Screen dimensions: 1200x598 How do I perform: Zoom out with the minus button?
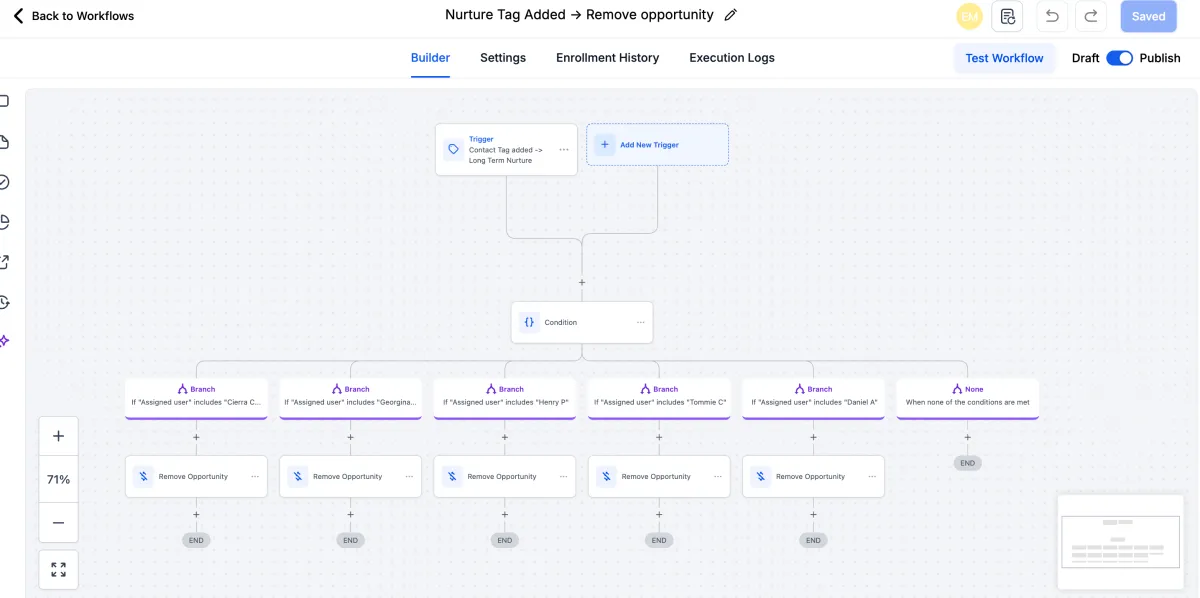(x=58, y=522)
